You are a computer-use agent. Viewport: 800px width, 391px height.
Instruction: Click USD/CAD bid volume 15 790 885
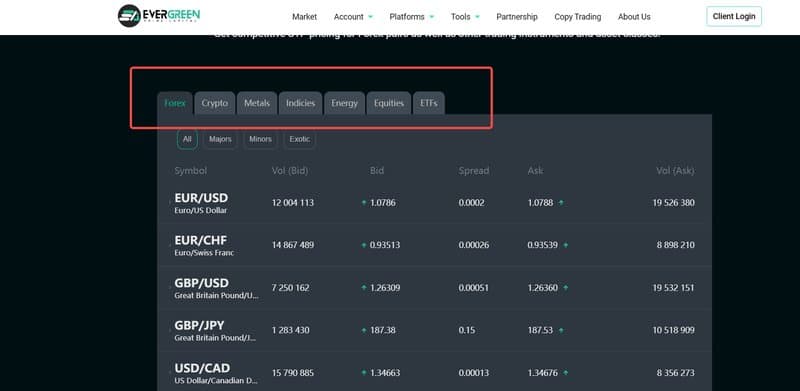[x=293, y=373]
